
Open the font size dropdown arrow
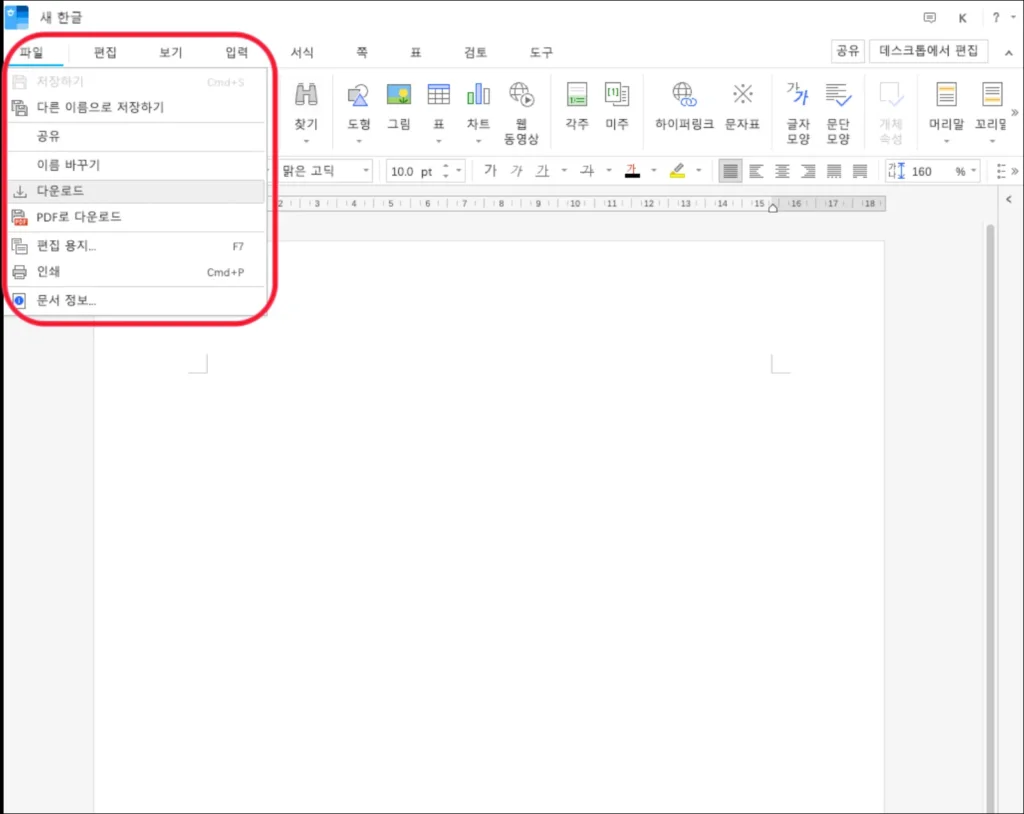(459, 171)
